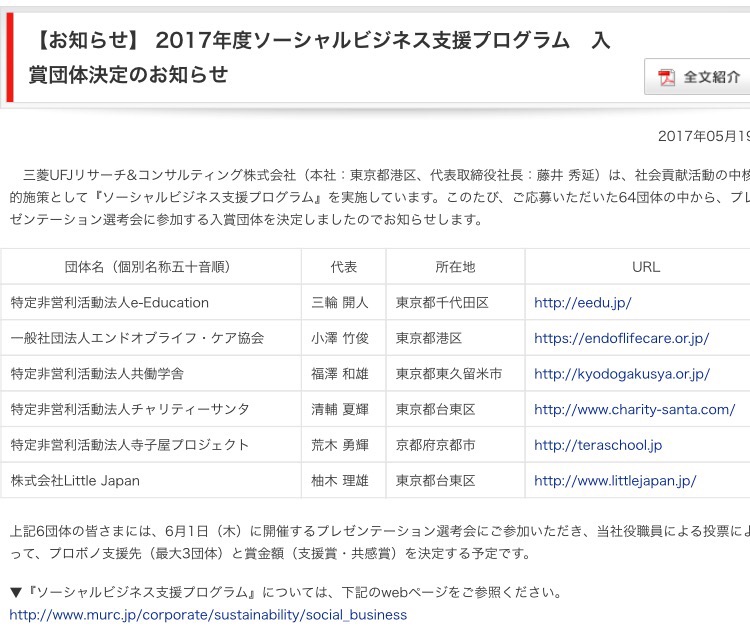Open the www.littlejapan.jp link
Screen dimensions: 750x636
[x=615, y=481]
